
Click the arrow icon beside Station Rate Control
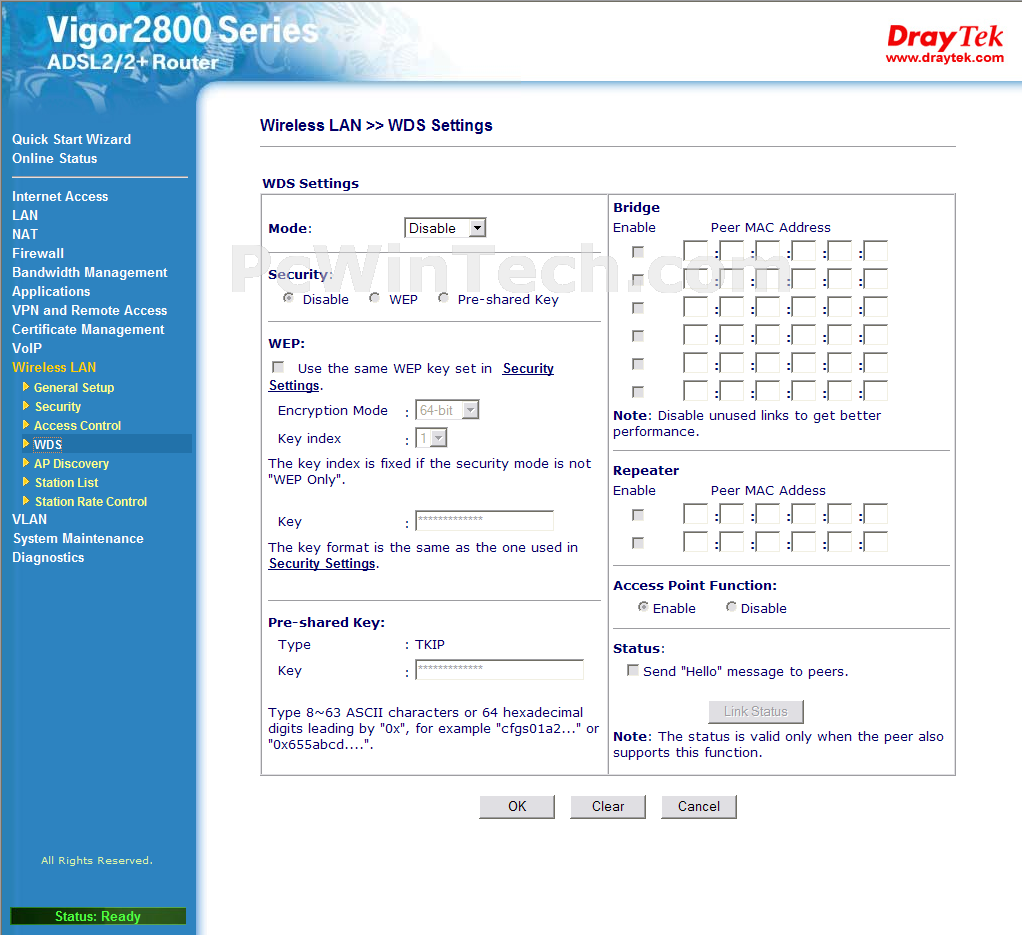click(26, 501)
